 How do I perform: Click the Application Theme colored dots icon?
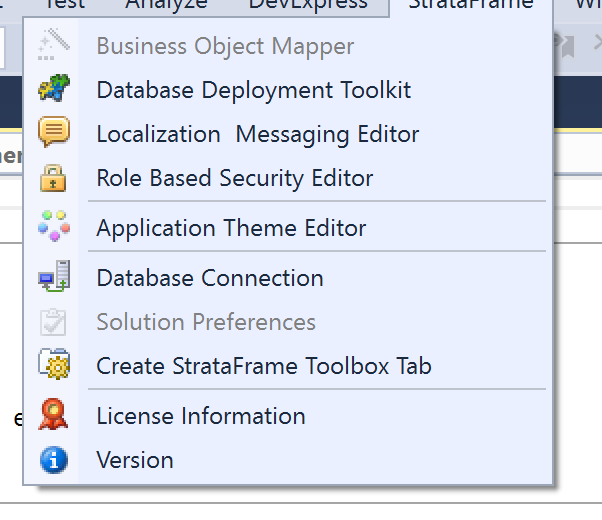point(52,228)
